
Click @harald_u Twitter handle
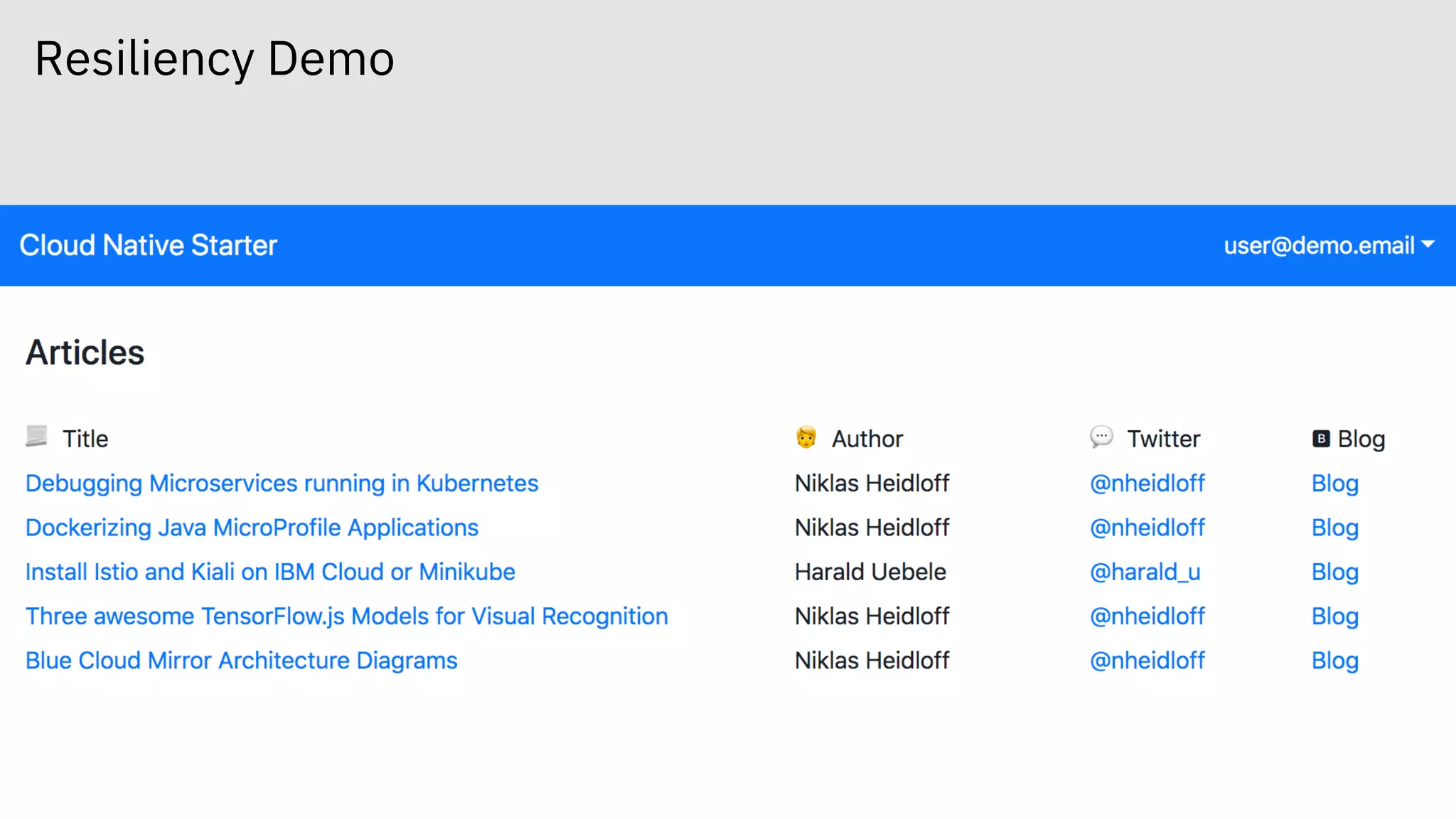1145,572
